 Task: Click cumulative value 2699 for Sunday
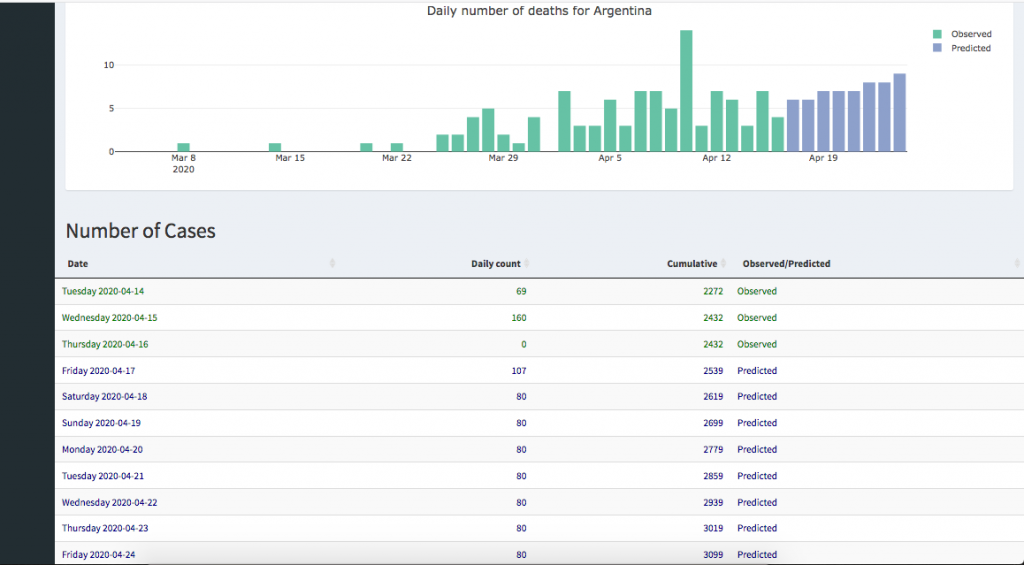click(712, 423)
